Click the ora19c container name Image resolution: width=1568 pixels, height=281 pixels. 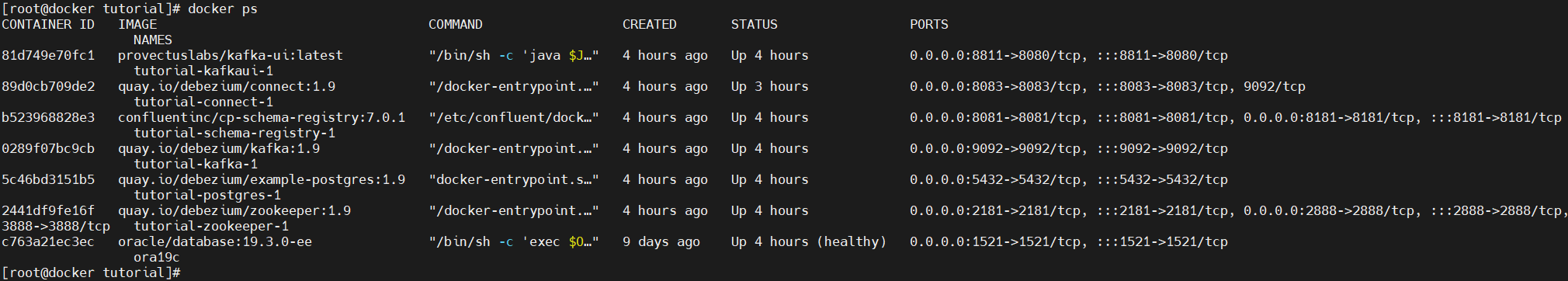pyautogui.click(x=157, y=258)
